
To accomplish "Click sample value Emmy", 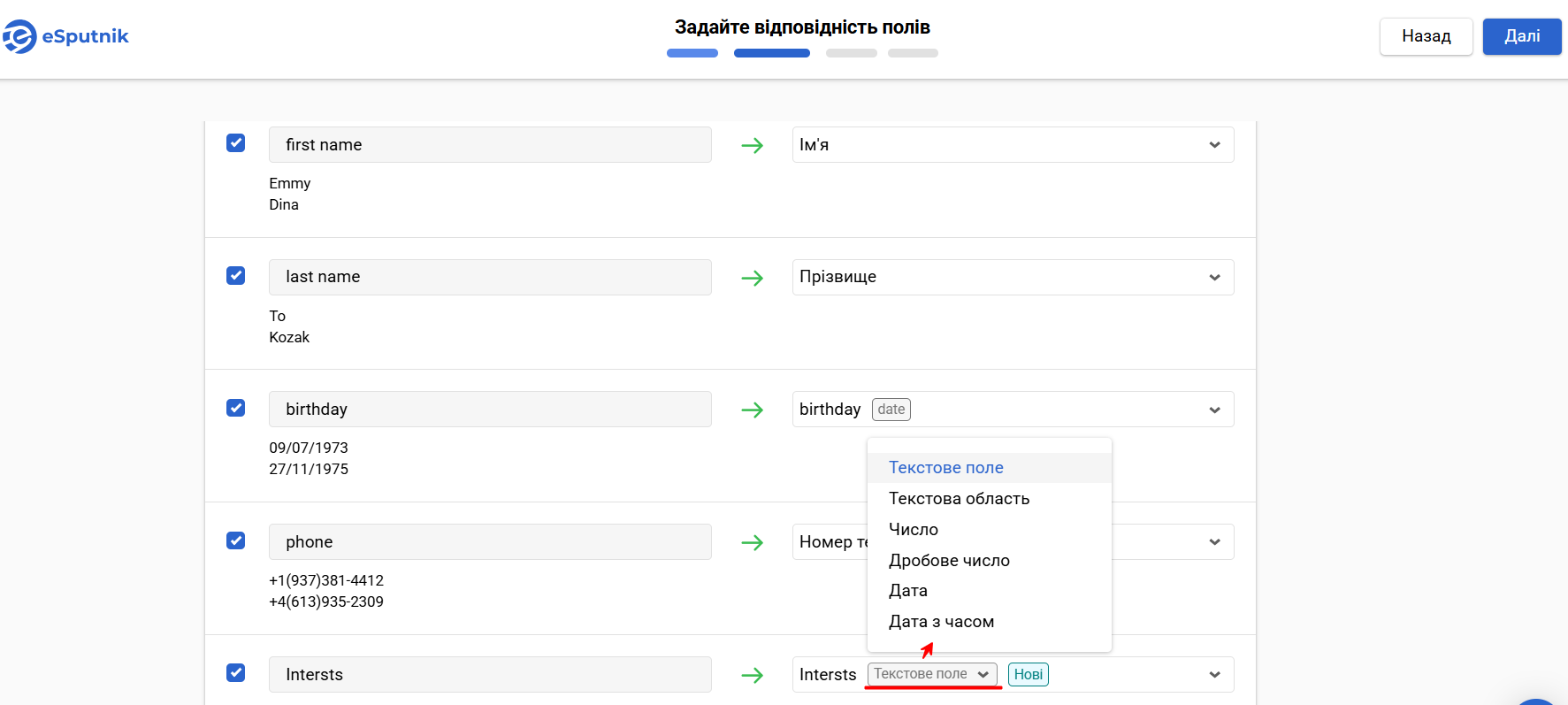I will point(290,183).
